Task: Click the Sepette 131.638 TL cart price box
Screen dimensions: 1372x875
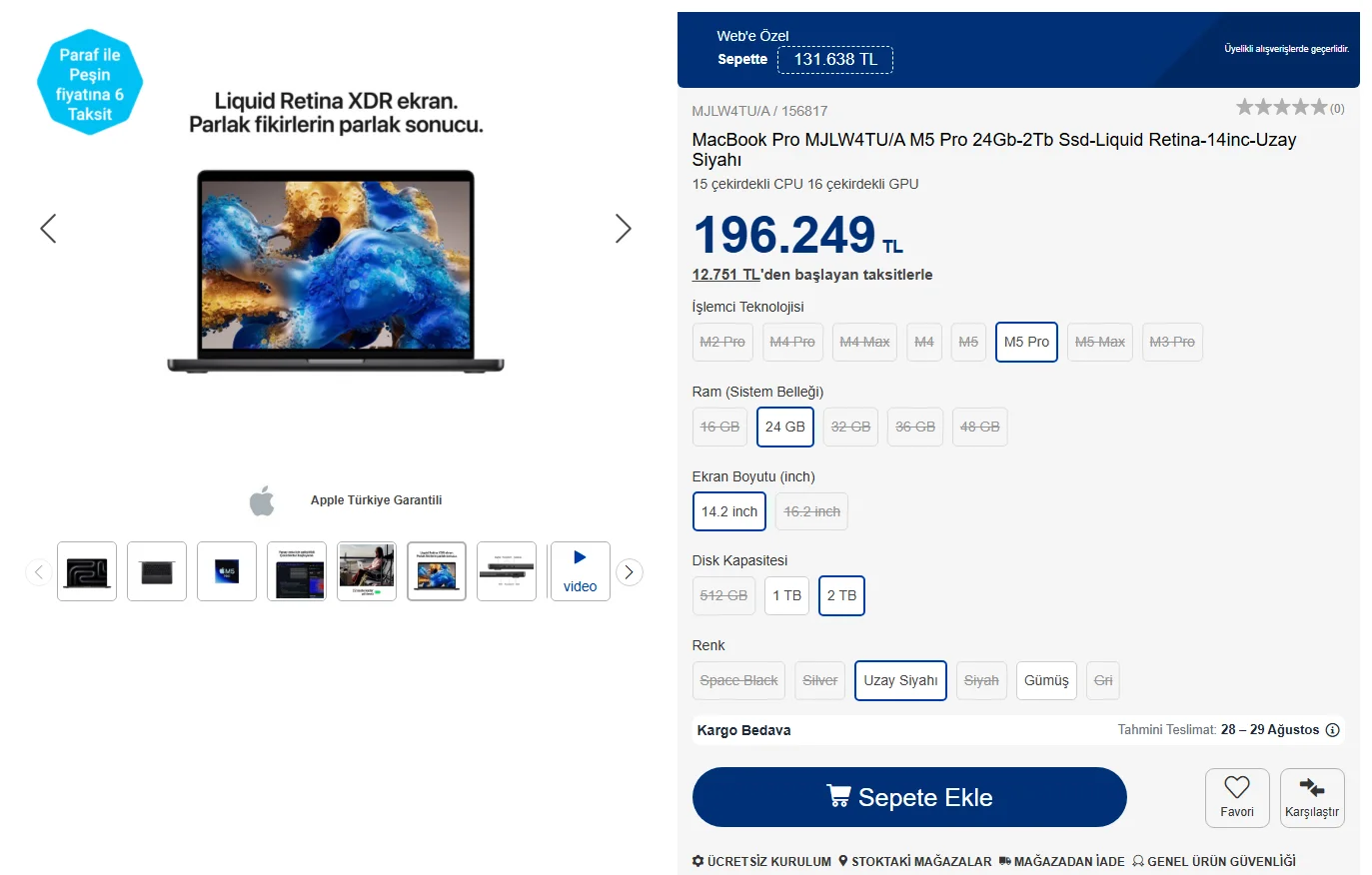Action: click(x=835, y=60)
